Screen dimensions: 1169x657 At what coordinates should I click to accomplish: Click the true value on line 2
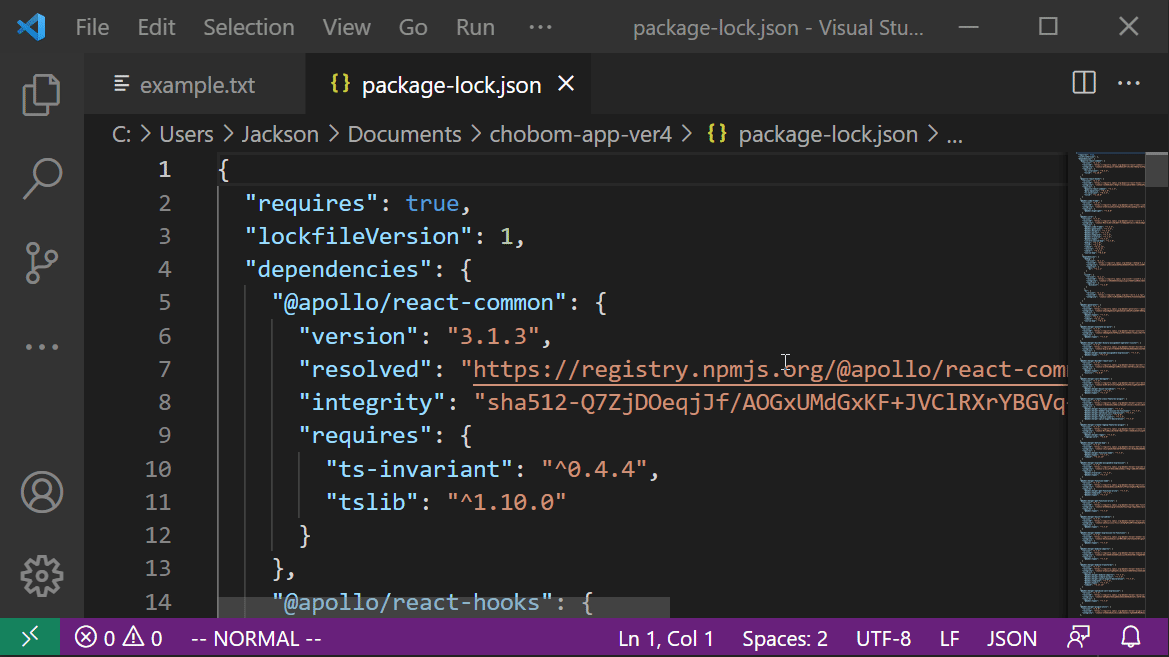pyautogui.click(x=432, y=203)
